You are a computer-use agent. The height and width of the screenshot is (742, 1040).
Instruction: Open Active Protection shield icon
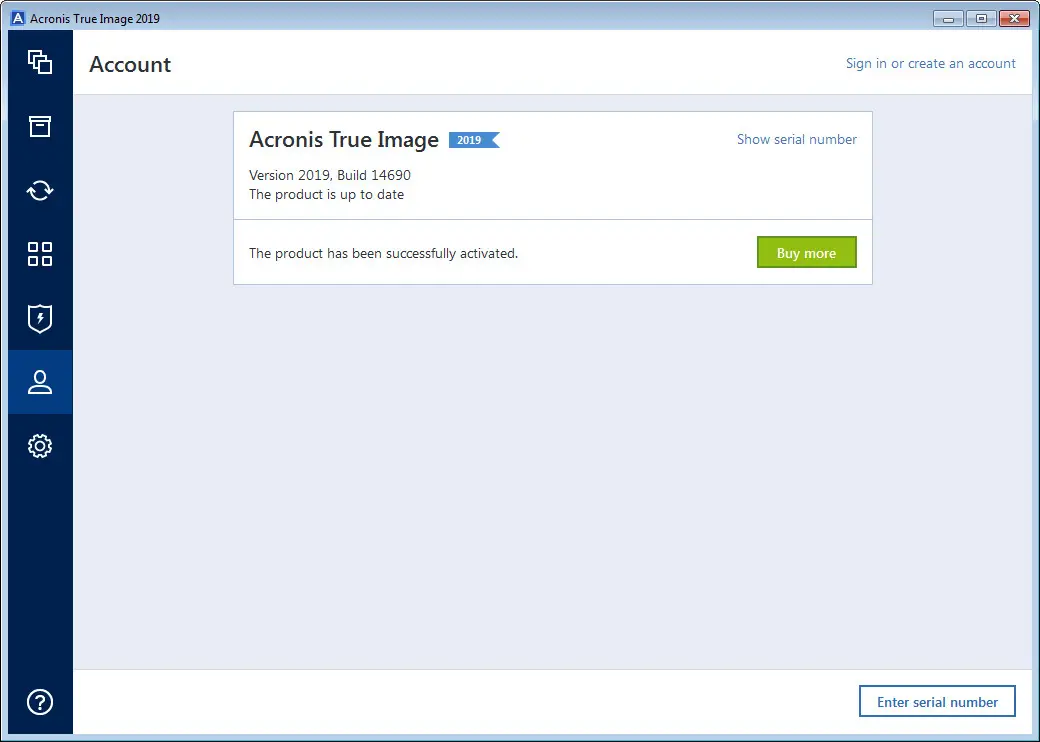[40, 318]
